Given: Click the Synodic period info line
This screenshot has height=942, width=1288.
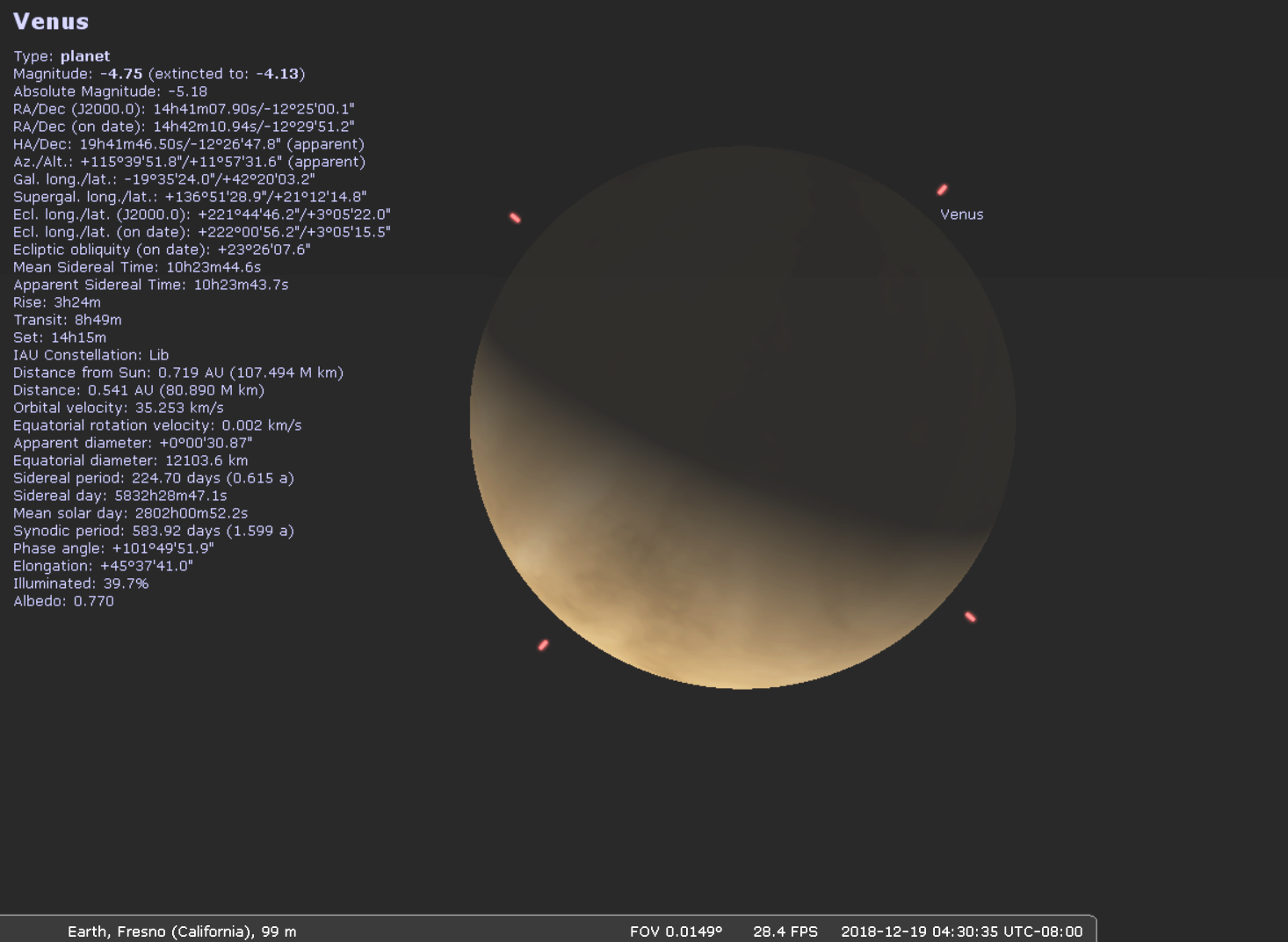Looking at the screenshot, I should 154,531.
